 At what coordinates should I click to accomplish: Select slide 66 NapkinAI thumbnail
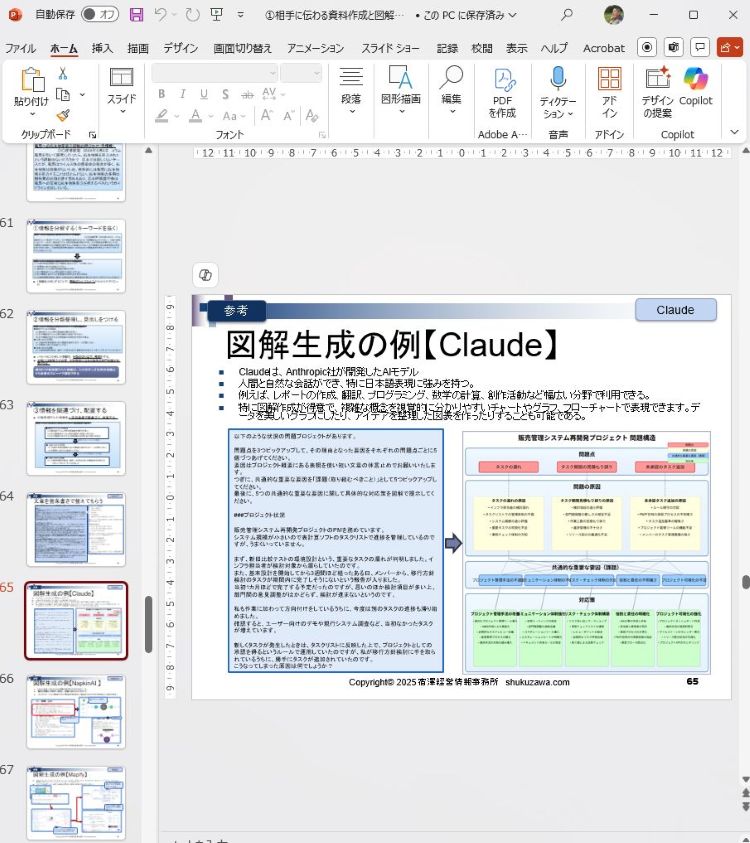pos(76,711)
